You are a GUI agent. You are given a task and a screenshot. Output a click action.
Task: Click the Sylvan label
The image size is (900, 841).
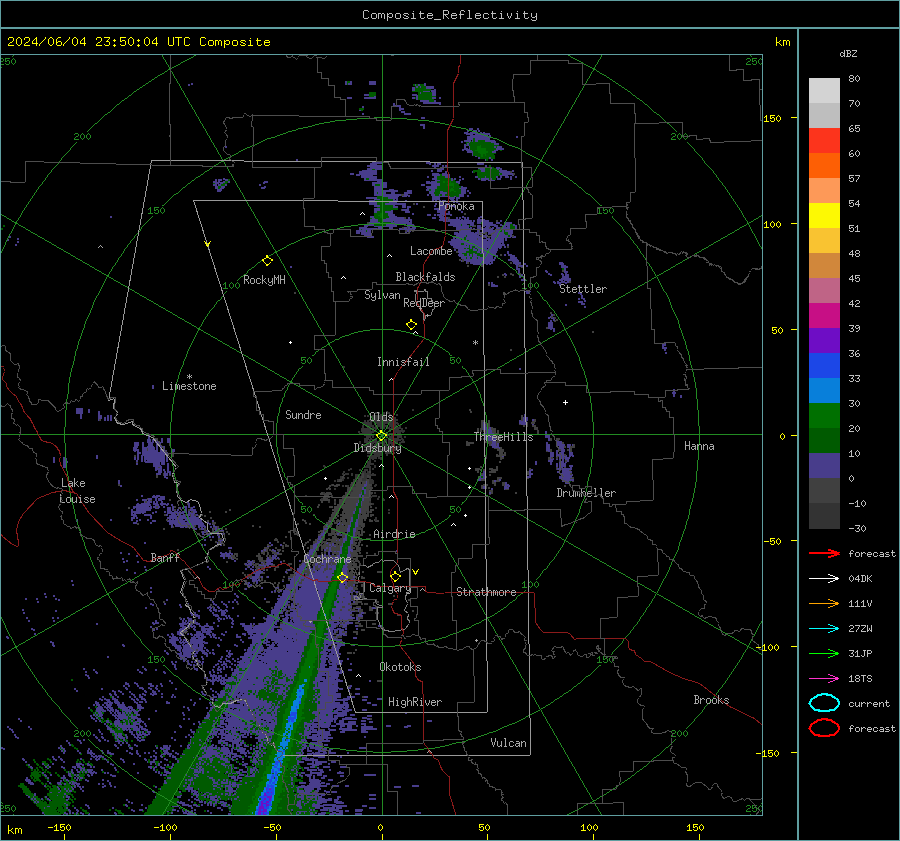[382, 295]
